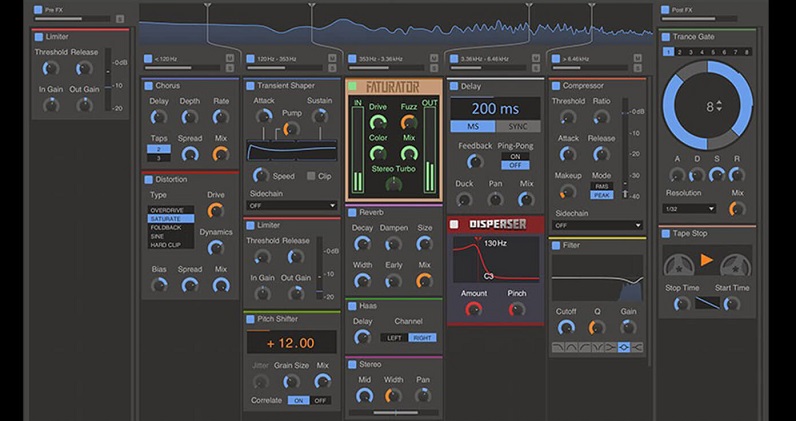Solo the 120 Hz - 353 Hz band
Screen dimensions: 796x421
[332, 68]
